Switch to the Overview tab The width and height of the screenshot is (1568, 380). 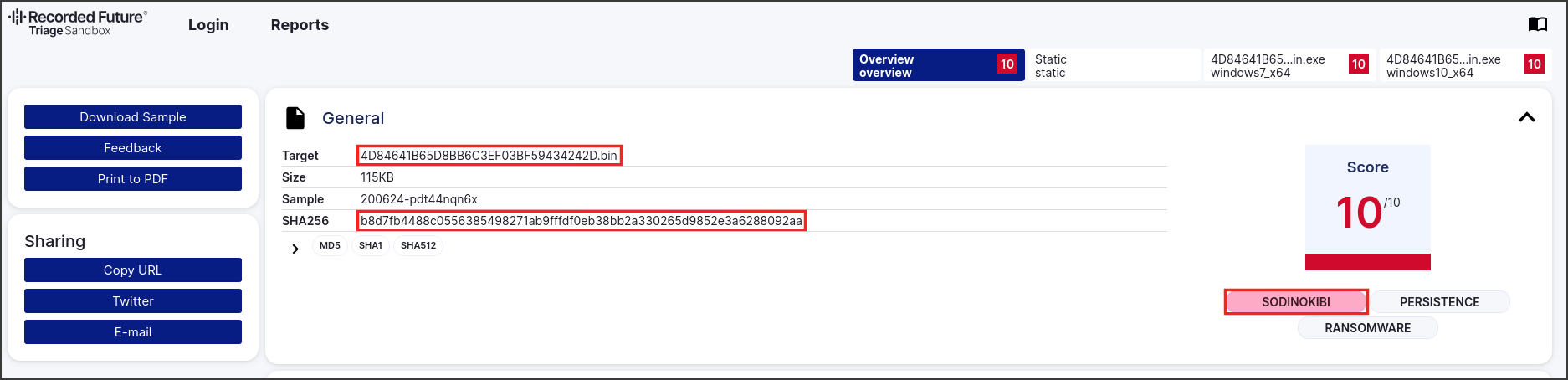coord(939,65)
